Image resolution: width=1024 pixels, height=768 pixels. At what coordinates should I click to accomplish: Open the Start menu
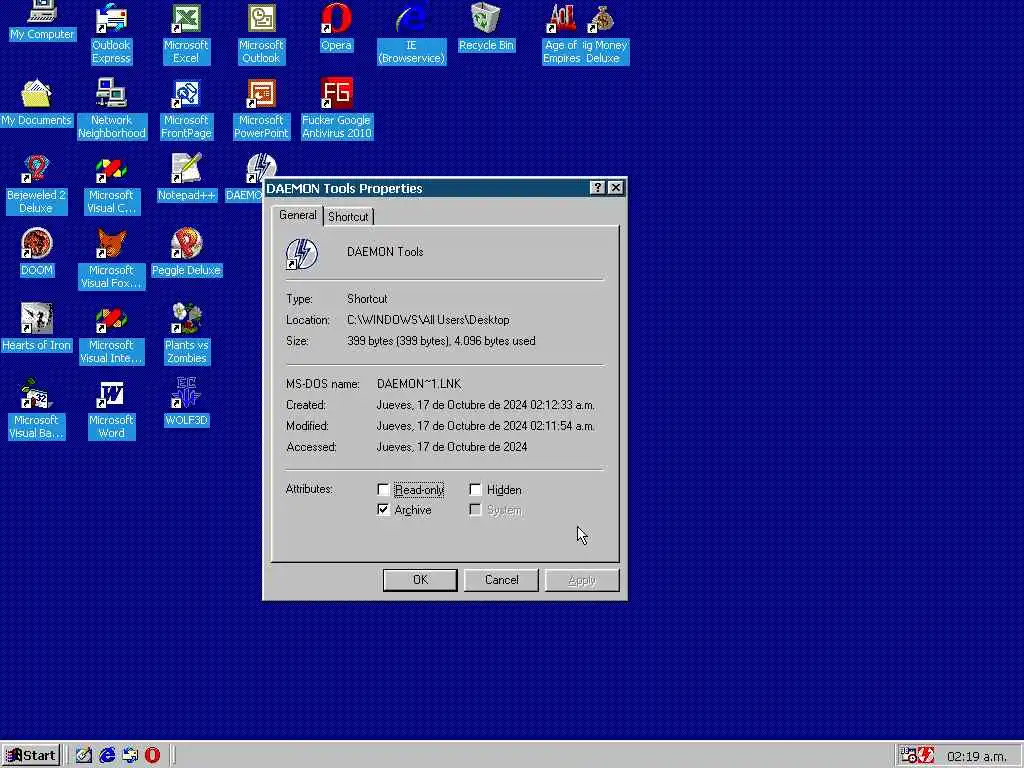pos(31,756)
